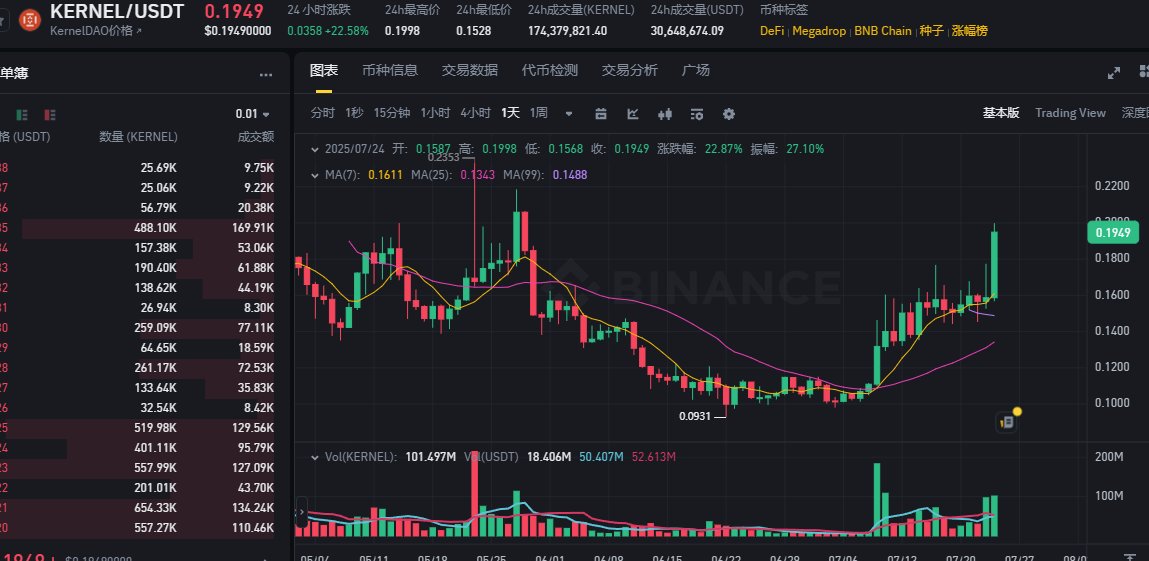Expand the chart to fullscreen
This screenshot has width=1149, height=561.
[1114, 73]
